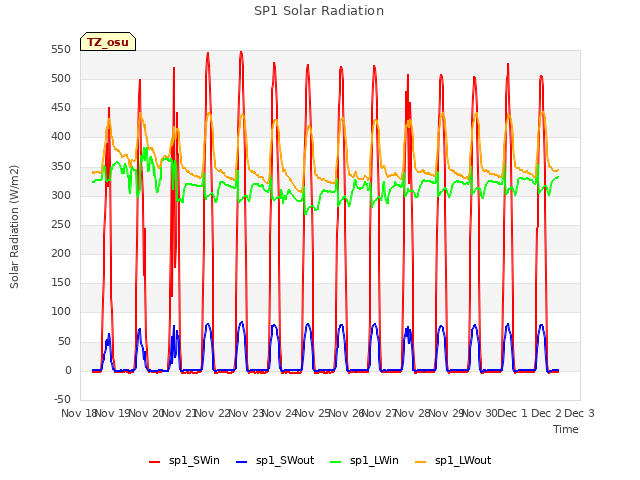Click the Nov 23 x-axis date label
640x480 pixels.
click(246, 413)
